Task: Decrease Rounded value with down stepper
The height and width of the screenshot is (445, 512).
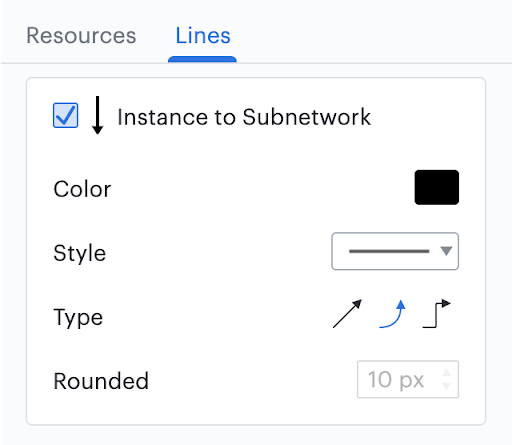Action: pyautogui.click(x=446, y=386)
